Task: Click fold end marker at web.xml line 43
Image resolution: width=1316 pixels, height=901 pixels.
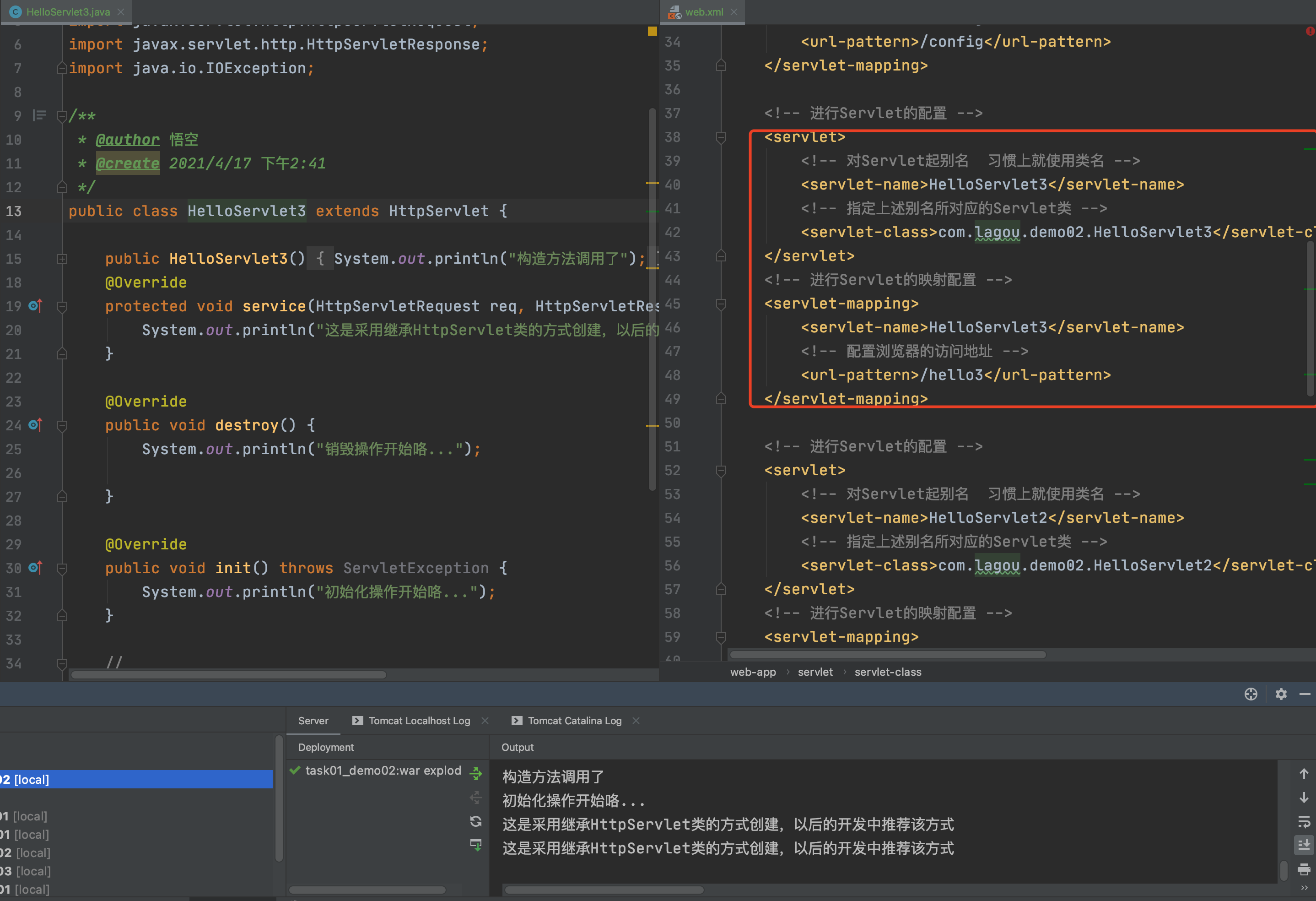Action: click(x=721, y=256)
